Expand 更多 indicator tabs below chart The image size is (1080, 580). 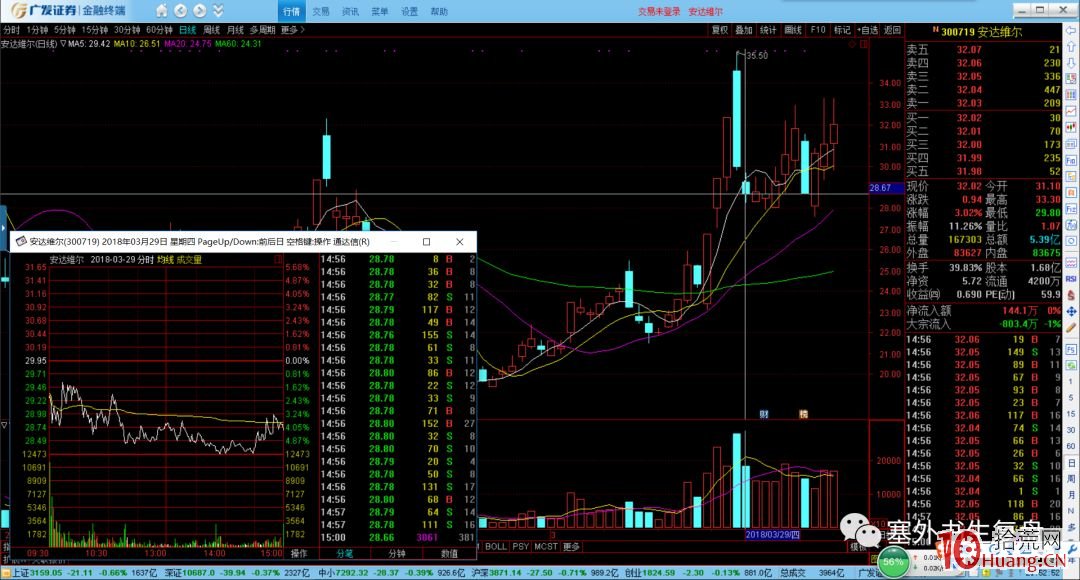(x=571, y=546)
